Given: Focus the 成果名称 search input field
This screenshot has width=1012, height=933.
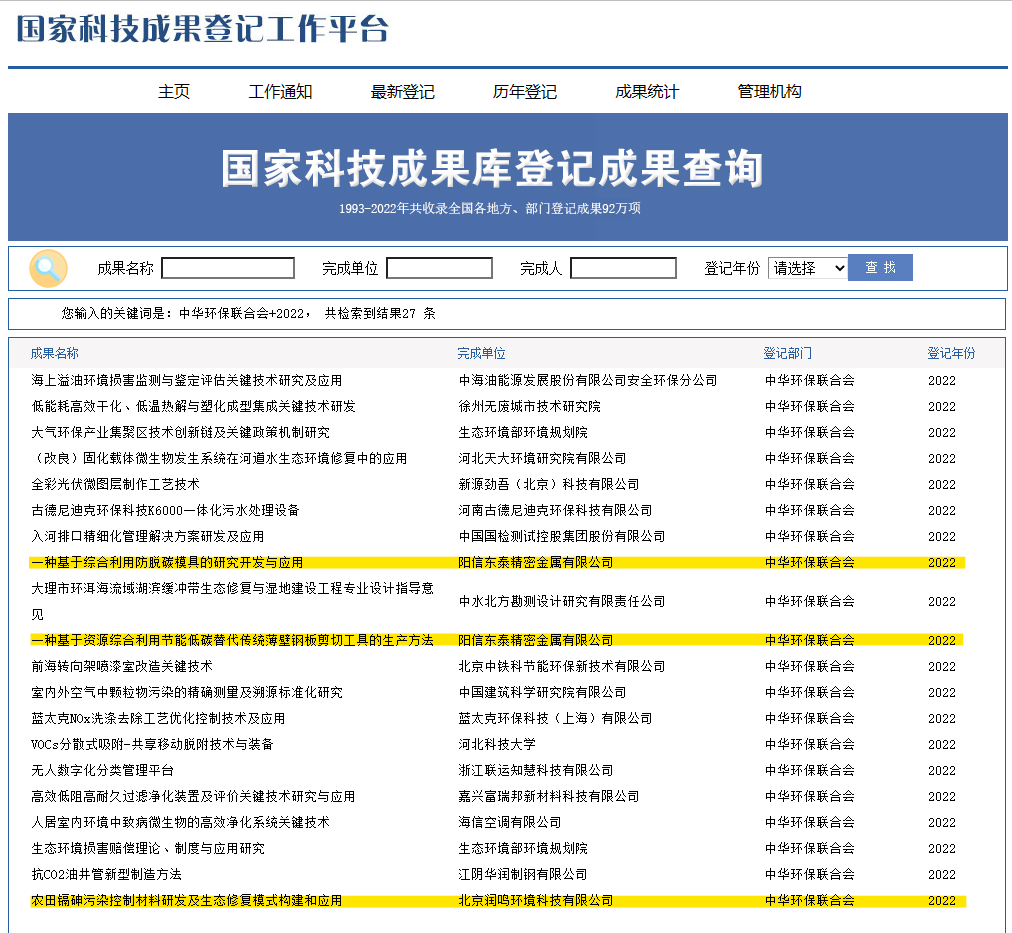Looking at the screenshot, I should click(x=228, y=268).
